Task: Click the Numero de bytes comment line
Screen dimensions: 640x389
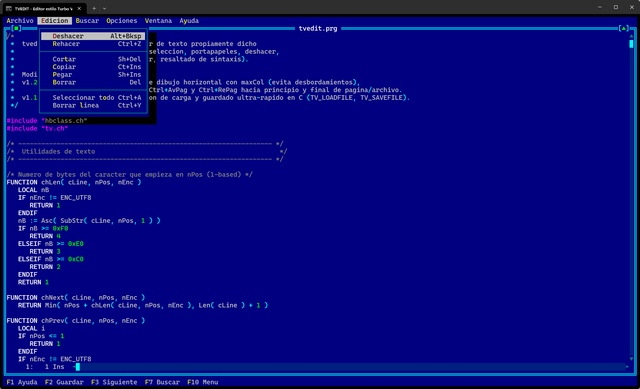Action: click(129, 175)
